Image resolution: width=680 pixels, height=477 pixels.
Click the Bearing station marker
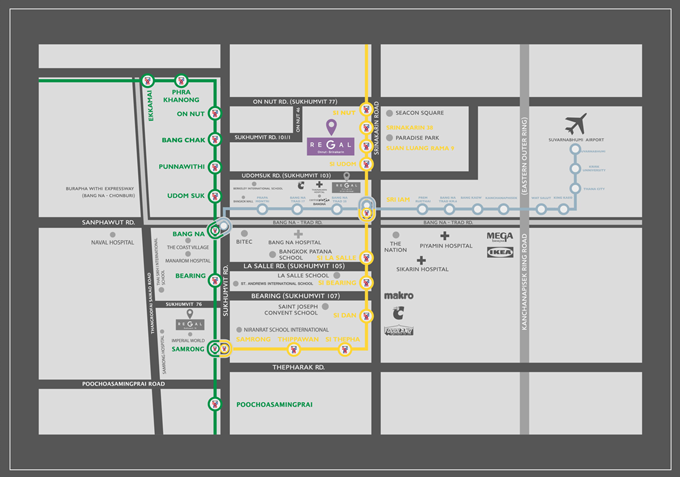[214, 275]
